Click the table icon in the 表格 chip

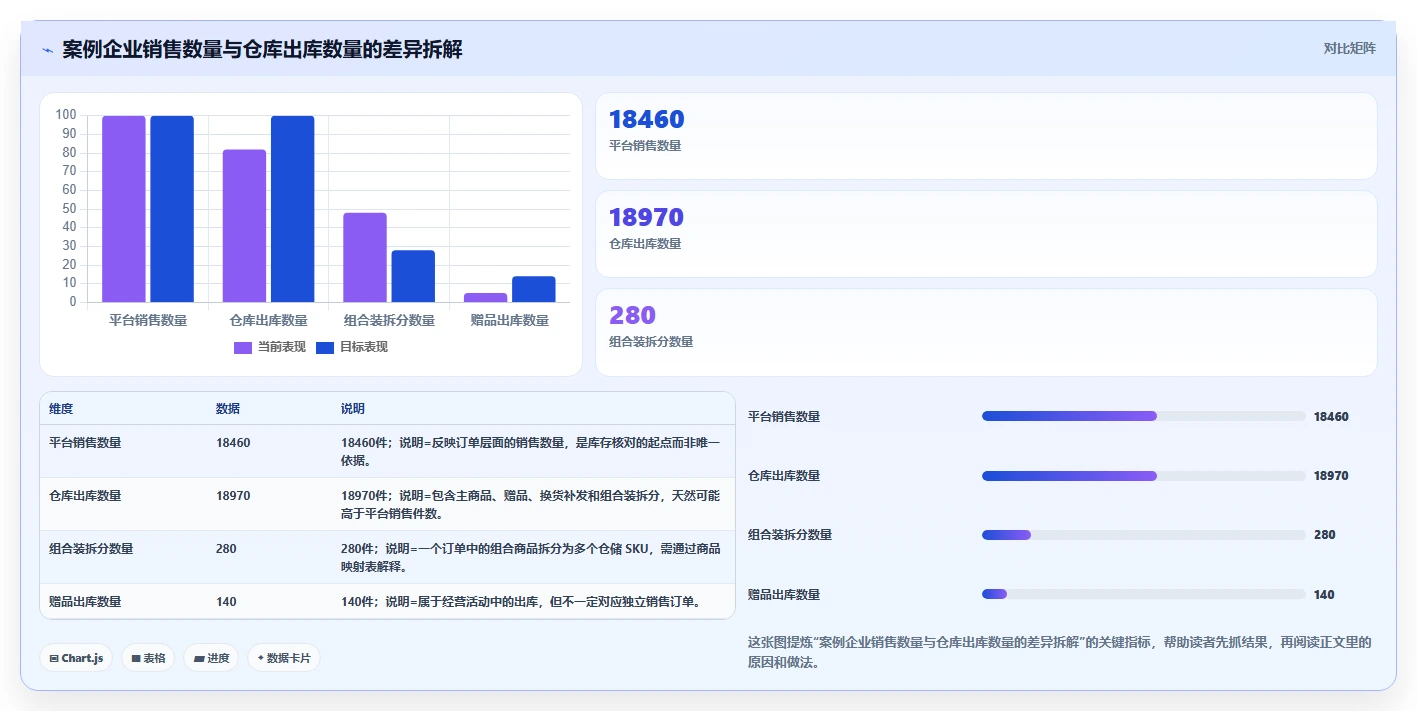pyautogui.click(x=136, y=659)
